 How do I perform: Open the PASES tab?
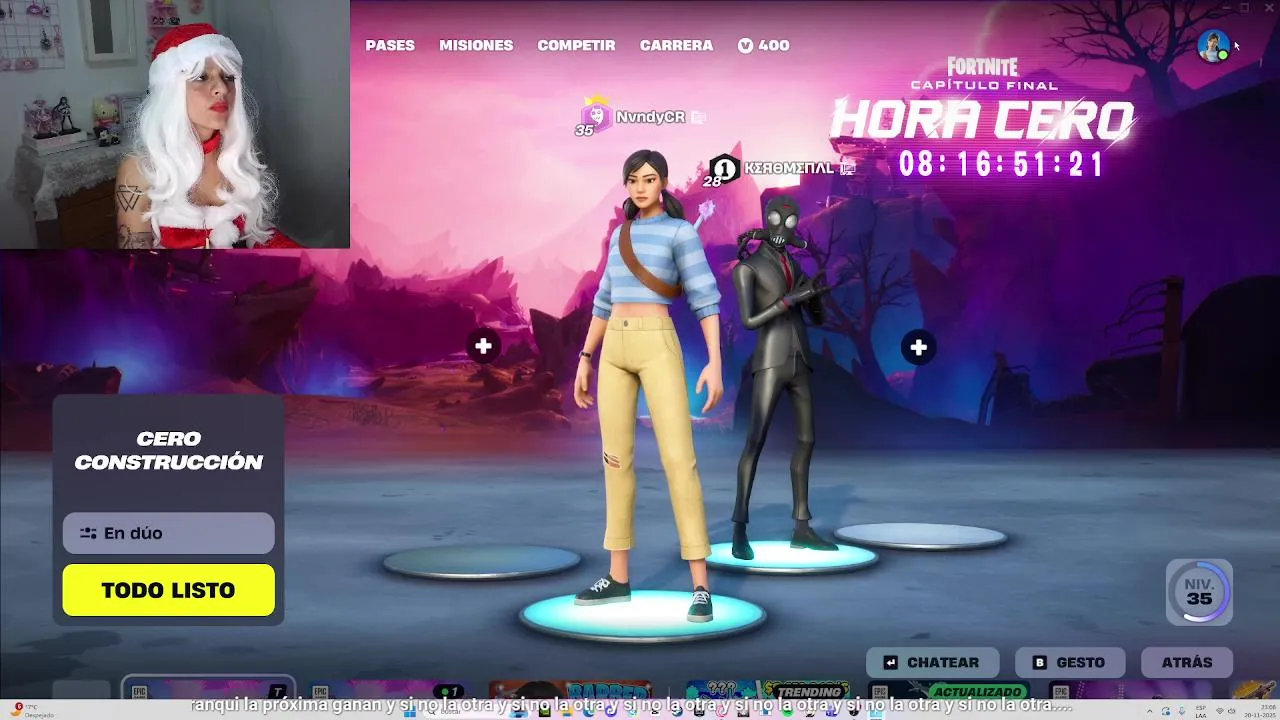click(390, 45)
